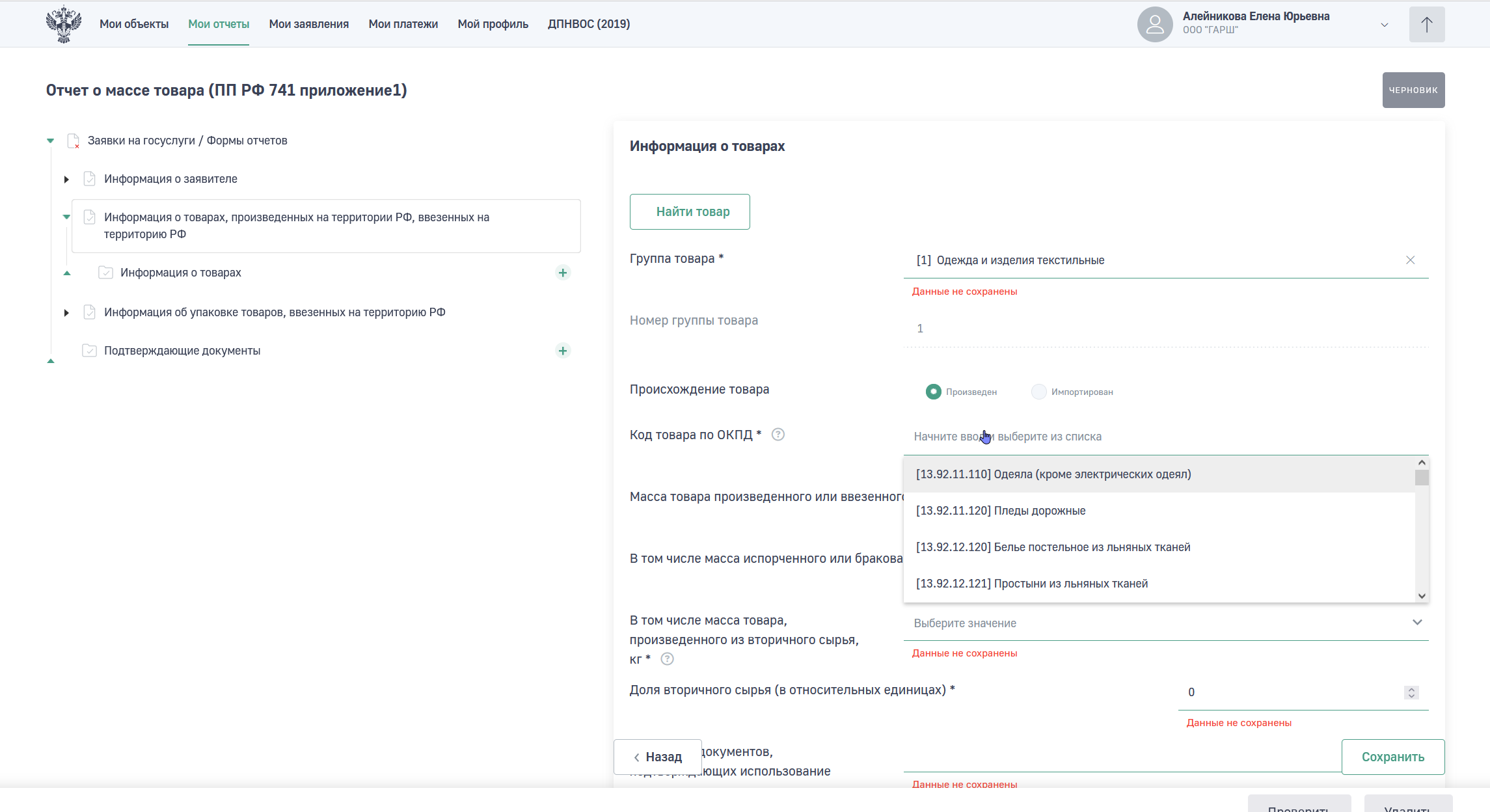Click the scroll-to-top arrow button
Screen dimensions: 1490x812
coord(1426,25)
